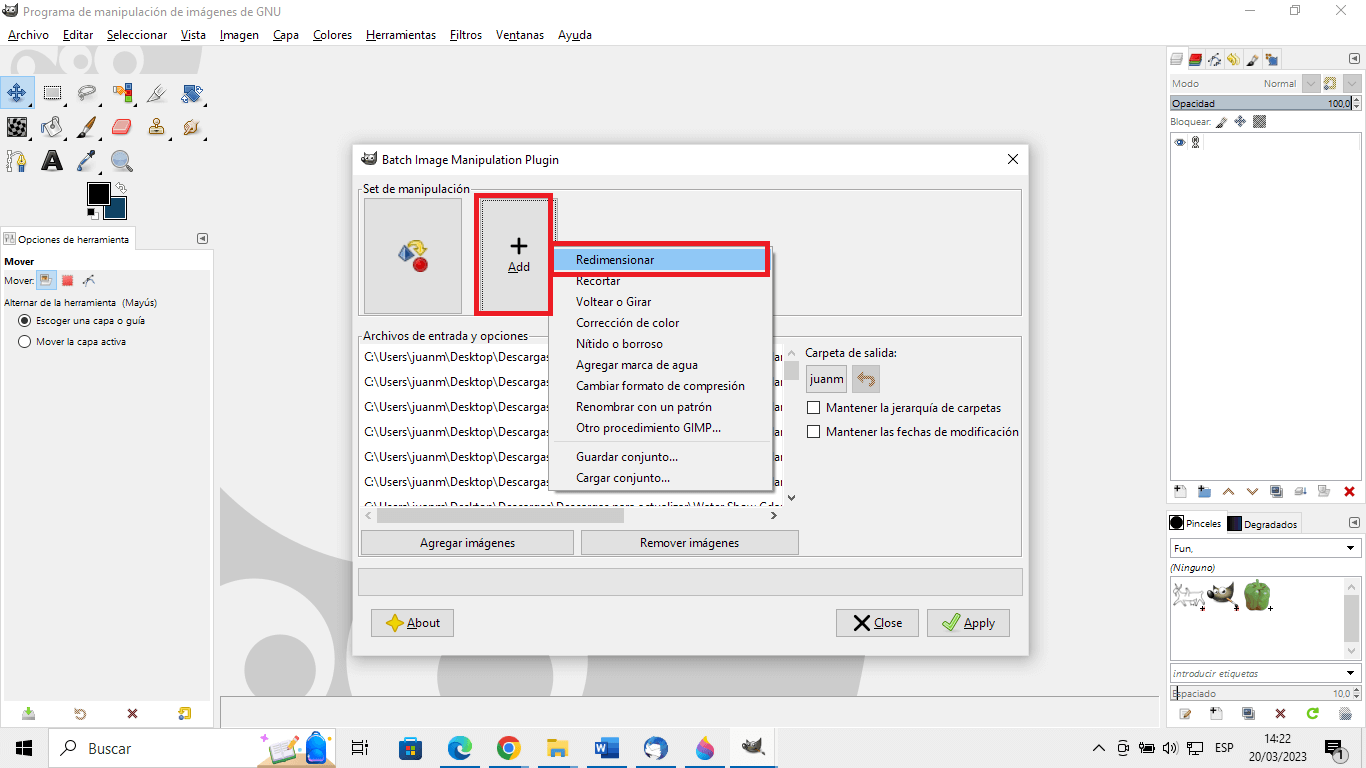
Task: Swap foreground and background colors
Action: click(121, 187)
